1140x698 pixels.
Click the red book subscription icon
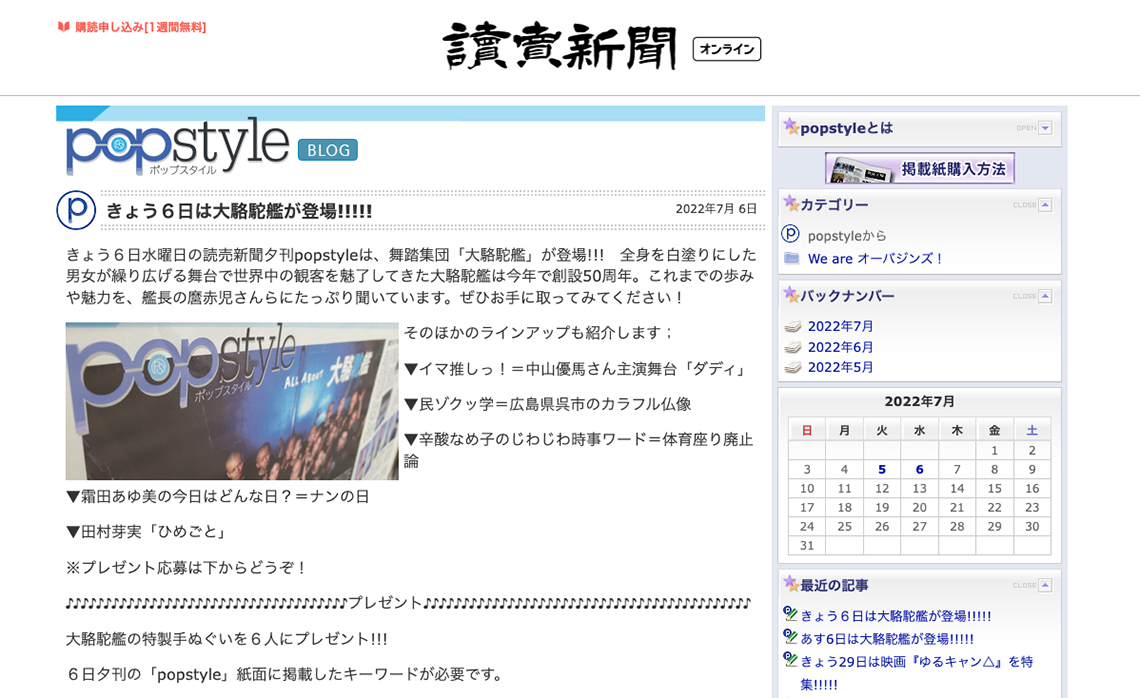pos(64,27)
